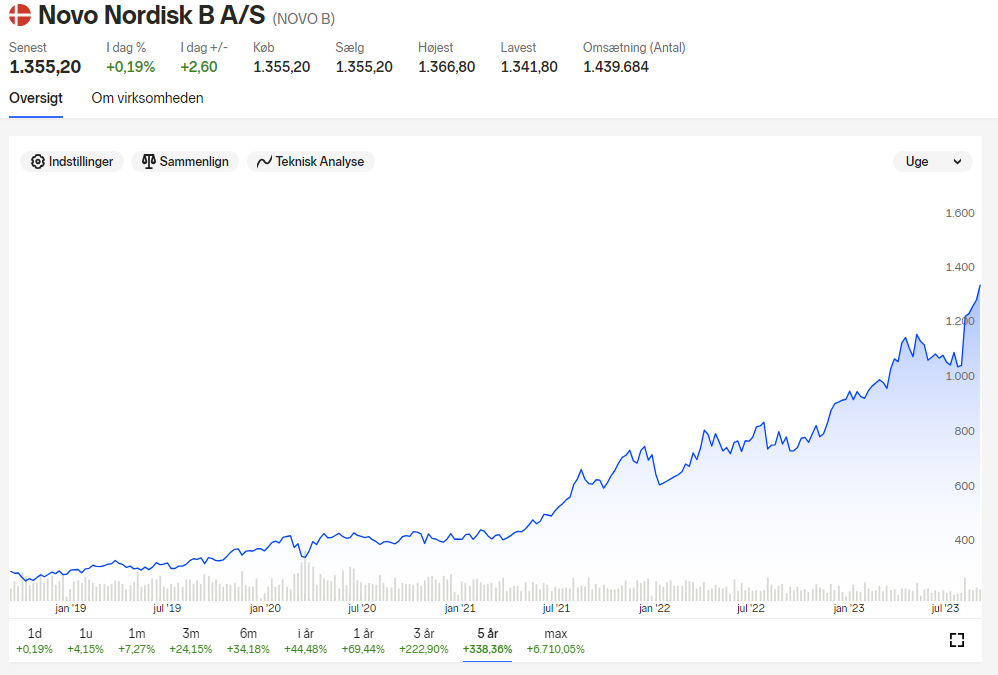Choose the 3m period
This screenshot has height=675, width=998.
pos(191,641)
